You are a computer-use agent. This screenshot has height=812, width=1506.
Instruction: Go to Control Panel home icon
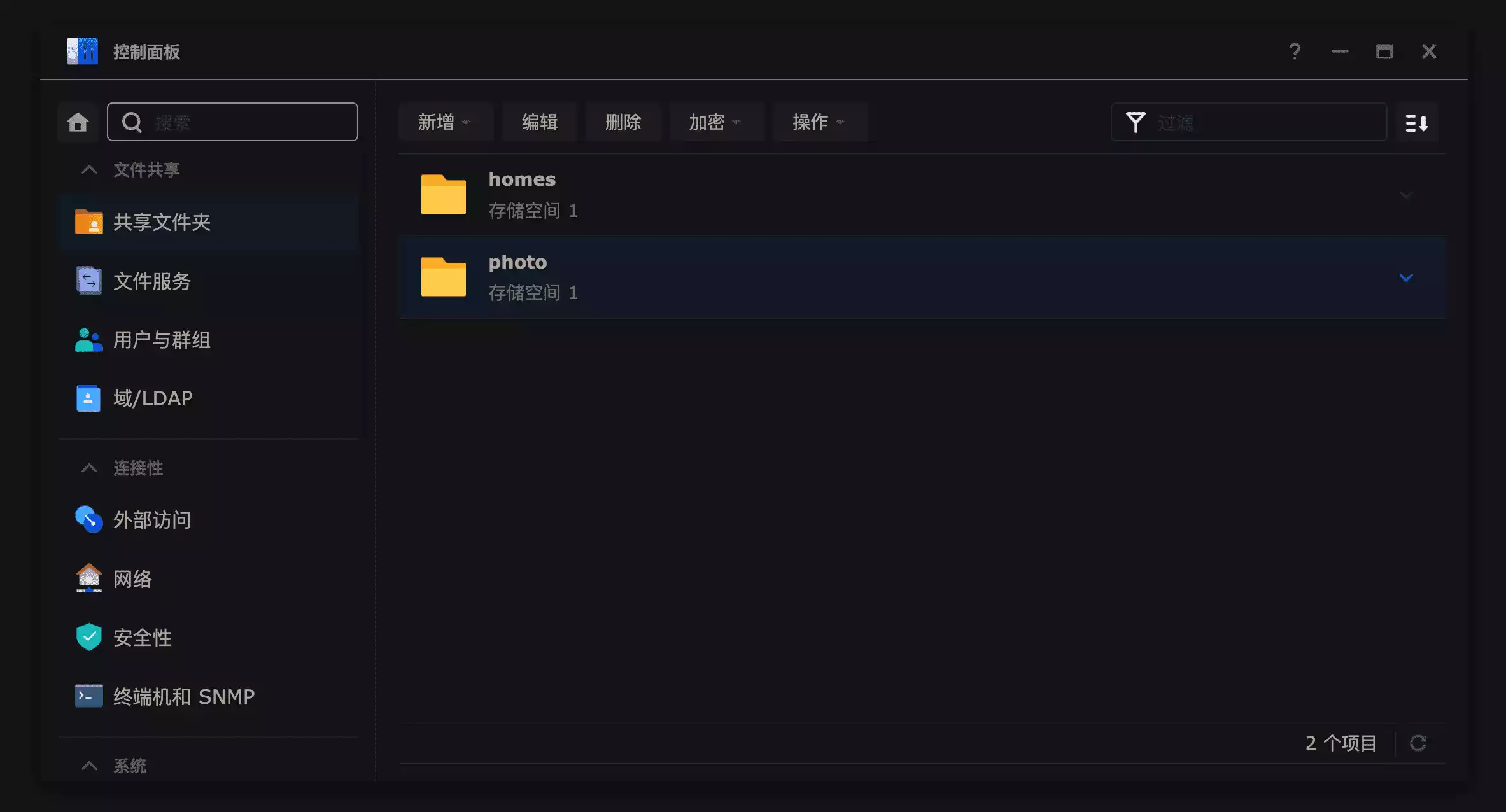point(78,122)
